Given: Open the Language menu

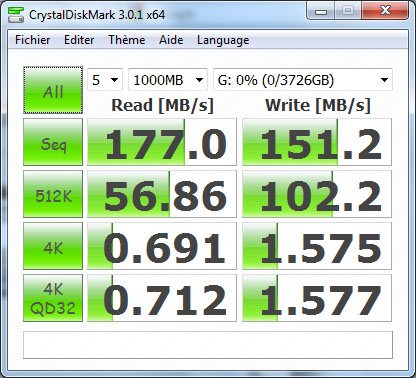Looking at the screenshot, I should [223, 40].
